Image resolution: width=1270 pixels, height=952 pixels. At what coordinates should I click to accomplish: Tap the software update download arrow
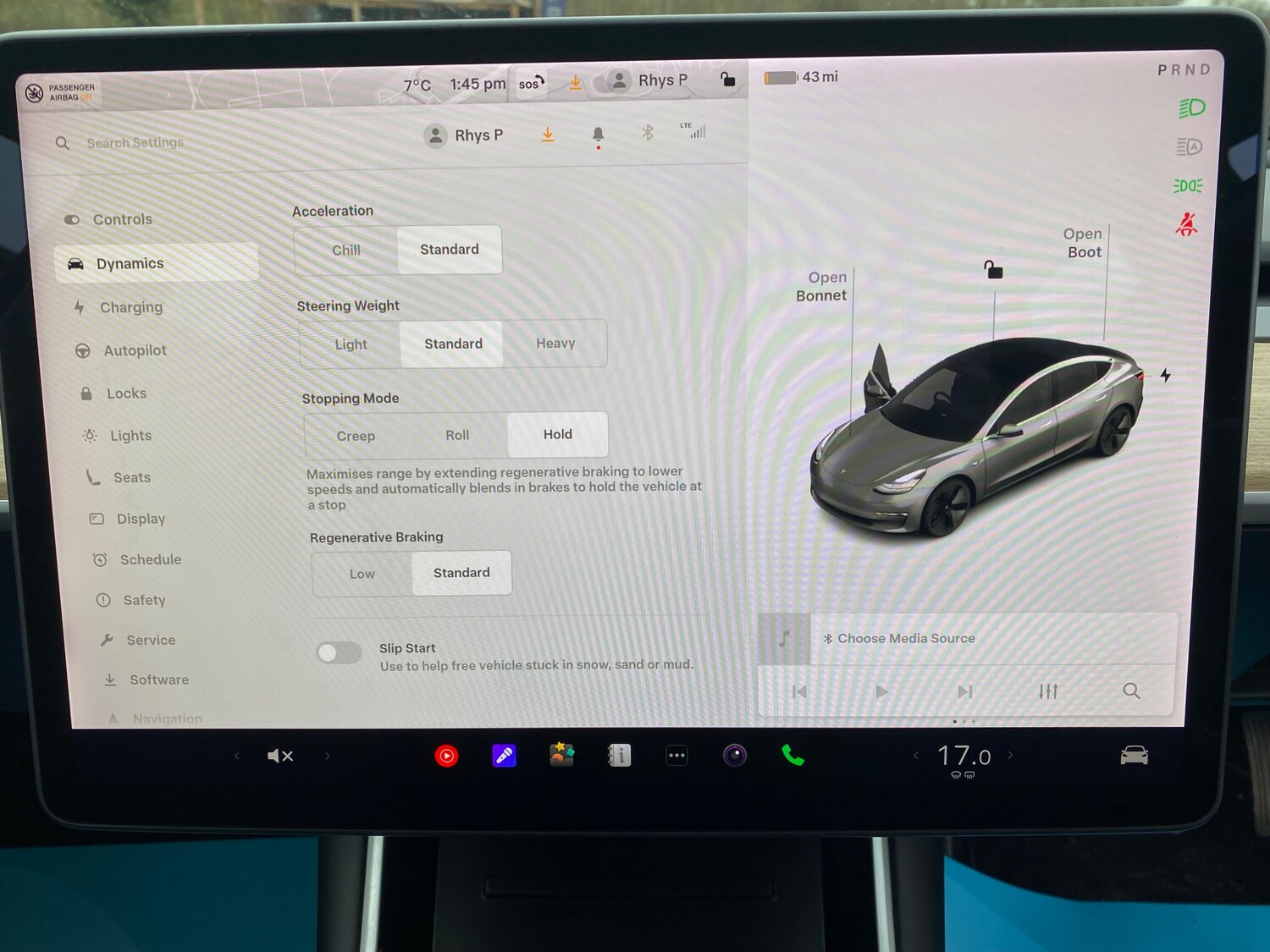[547, 135]
